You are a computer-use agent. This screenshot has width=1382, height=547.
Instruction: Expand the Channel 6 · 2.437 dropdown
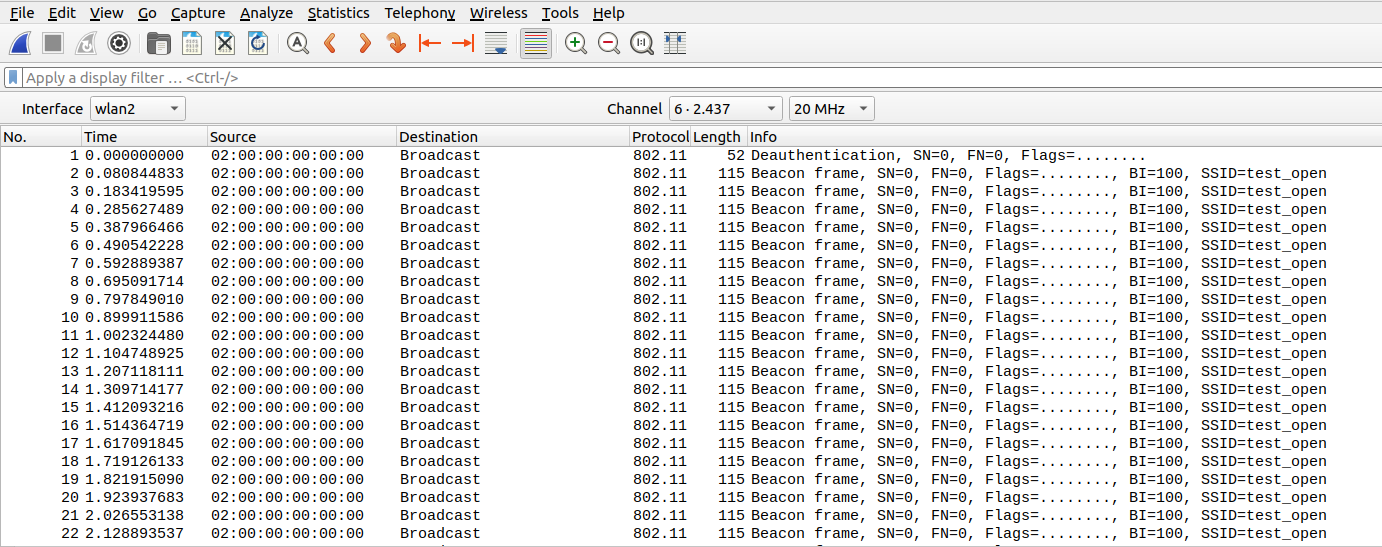[x=726, y=109]
